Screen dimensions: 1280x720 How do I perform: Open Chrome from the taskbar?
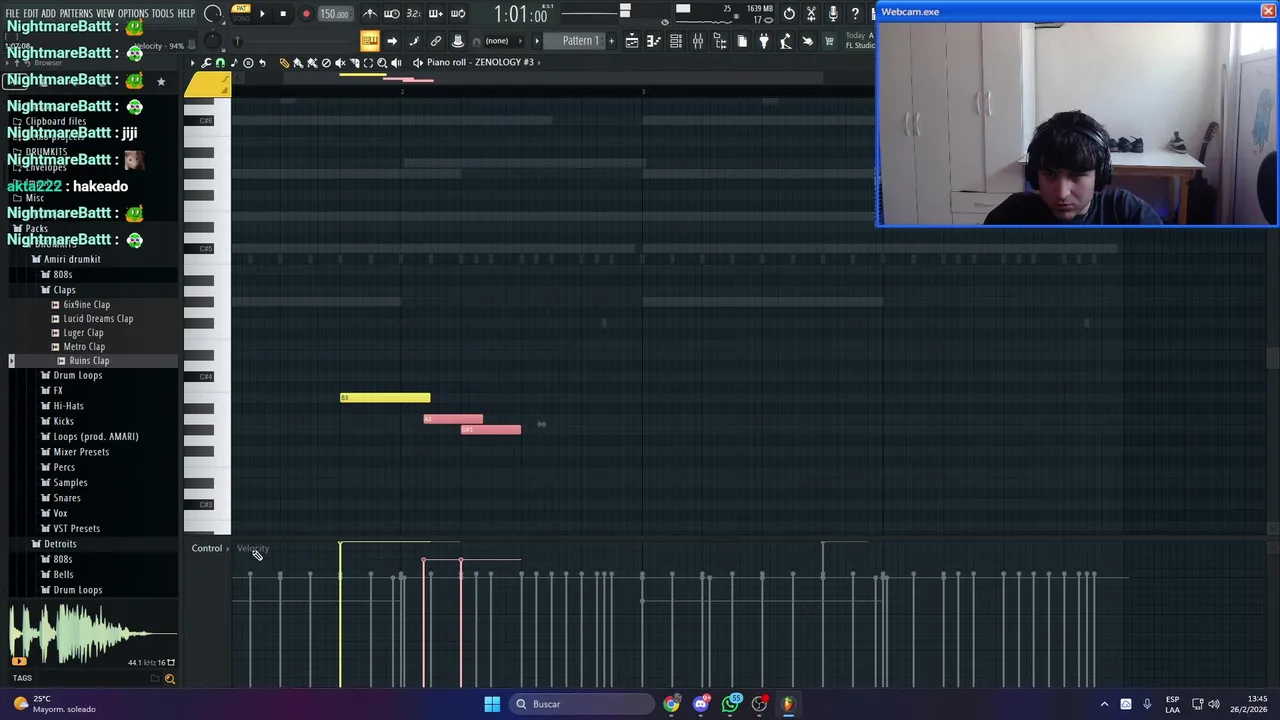[x=671, y=704]
